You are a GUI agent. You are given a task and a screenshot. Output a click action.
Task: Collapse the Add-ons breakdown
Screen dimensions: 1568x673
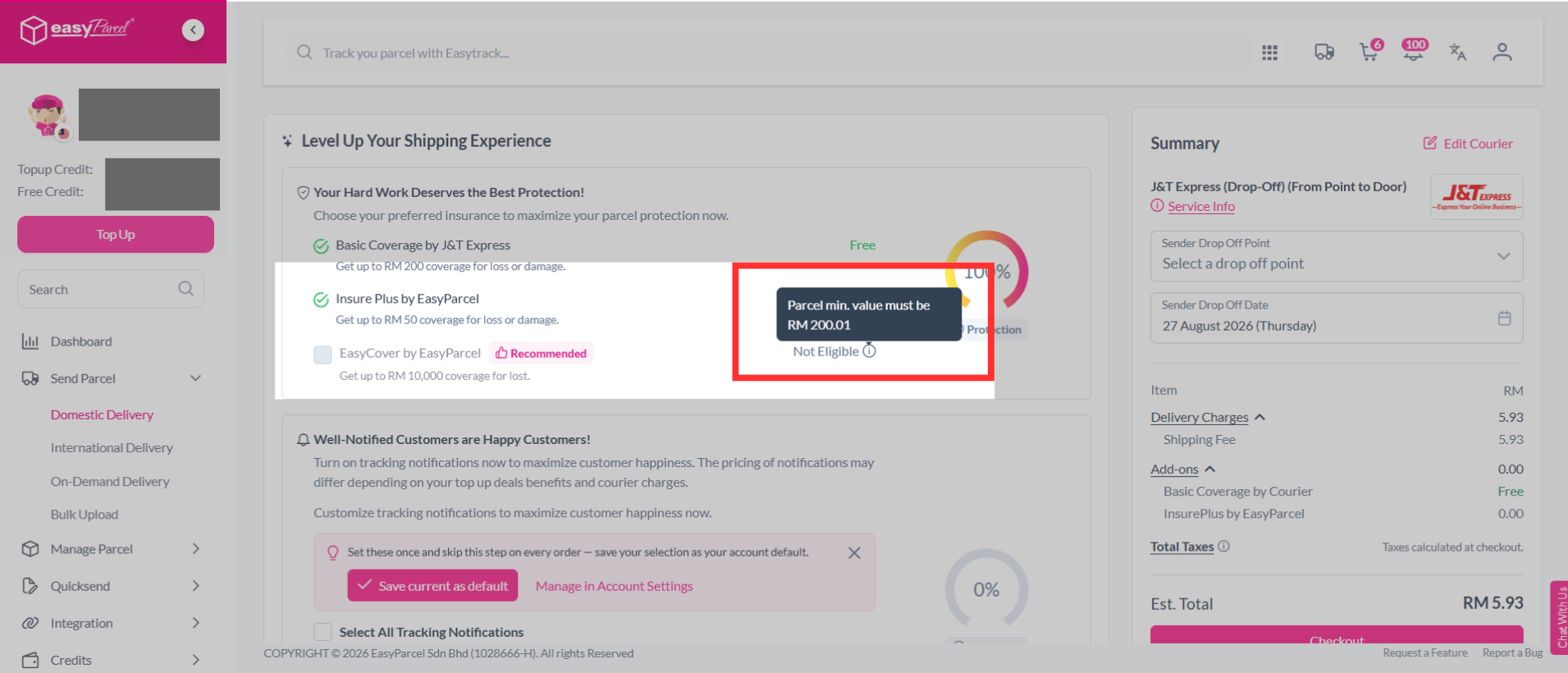(1209, 469)
